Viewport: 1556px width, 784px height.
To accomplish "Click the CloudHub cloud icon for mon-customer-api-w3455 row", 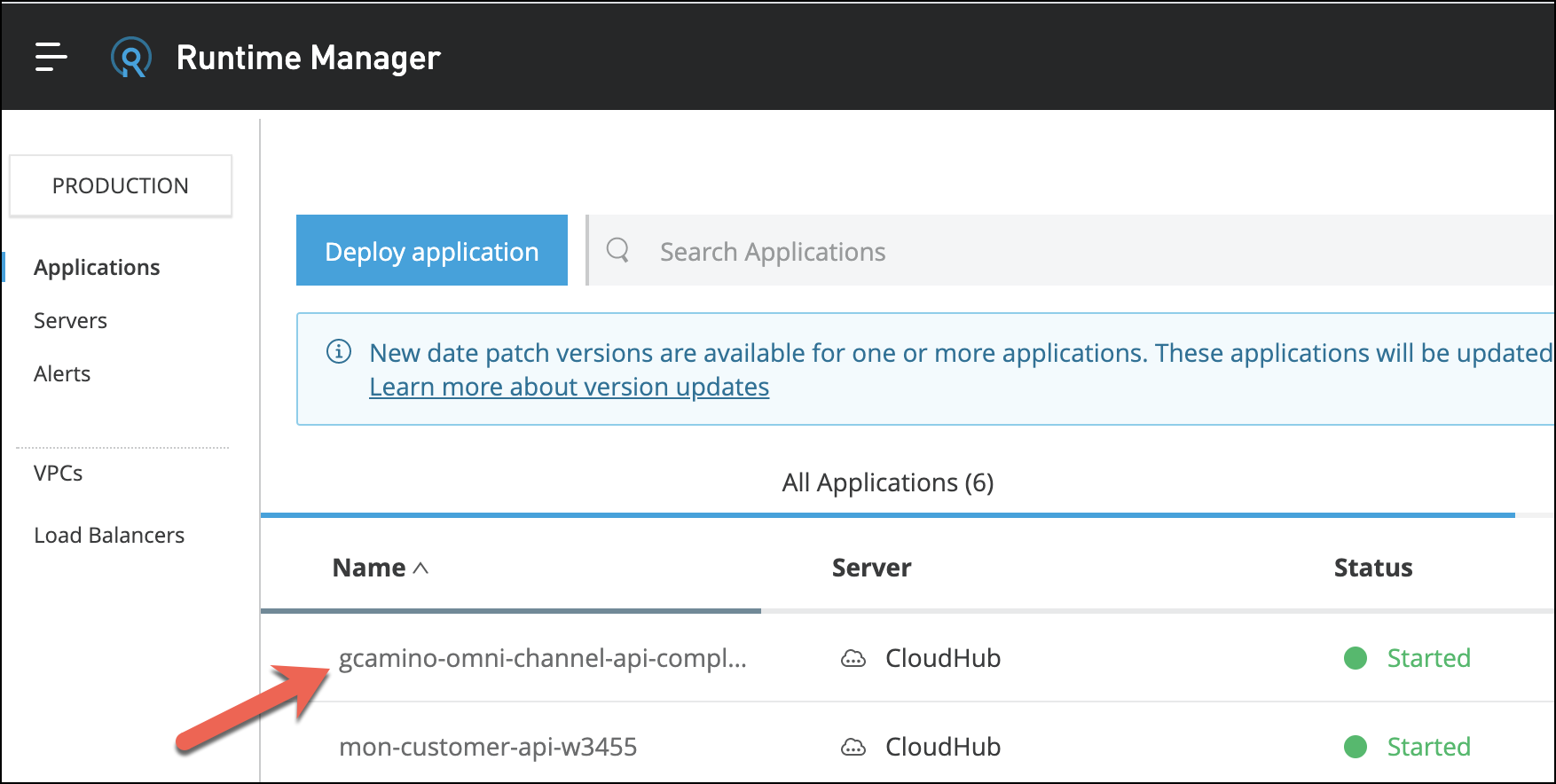I will pos(853,747).
